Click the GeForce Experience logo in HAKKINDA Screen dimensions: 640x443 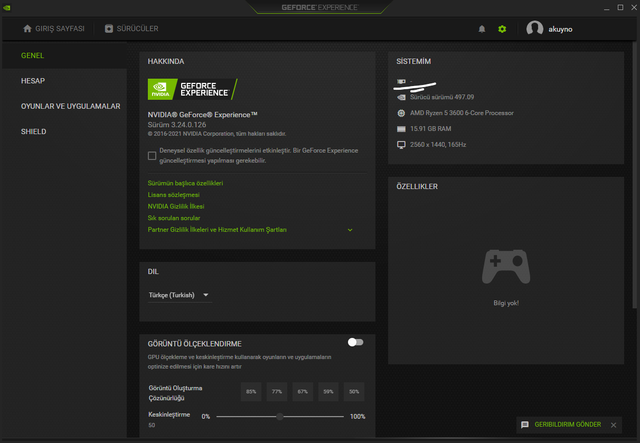coord(192,88)
